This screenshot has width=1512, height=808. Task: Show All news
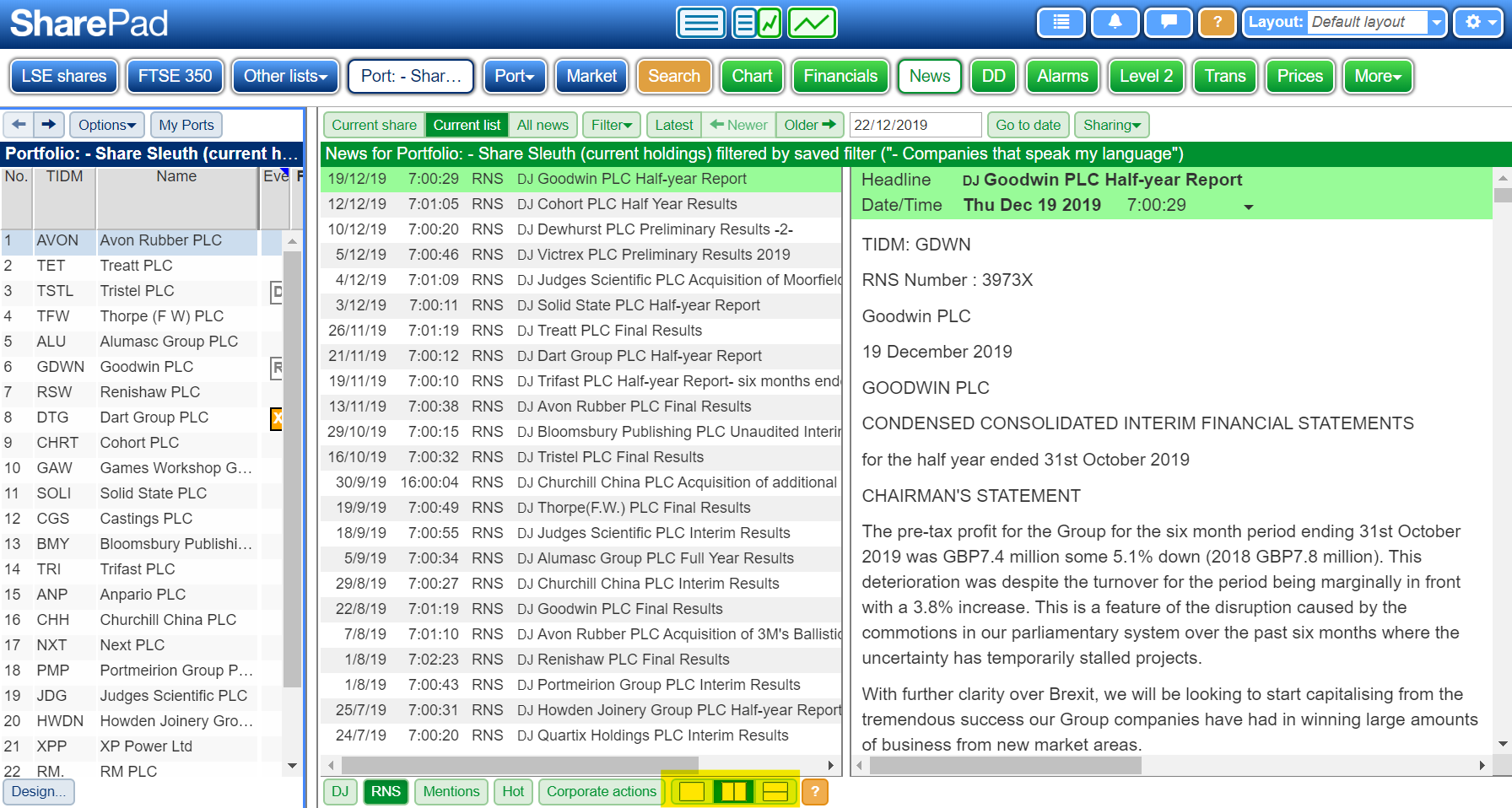543,125
